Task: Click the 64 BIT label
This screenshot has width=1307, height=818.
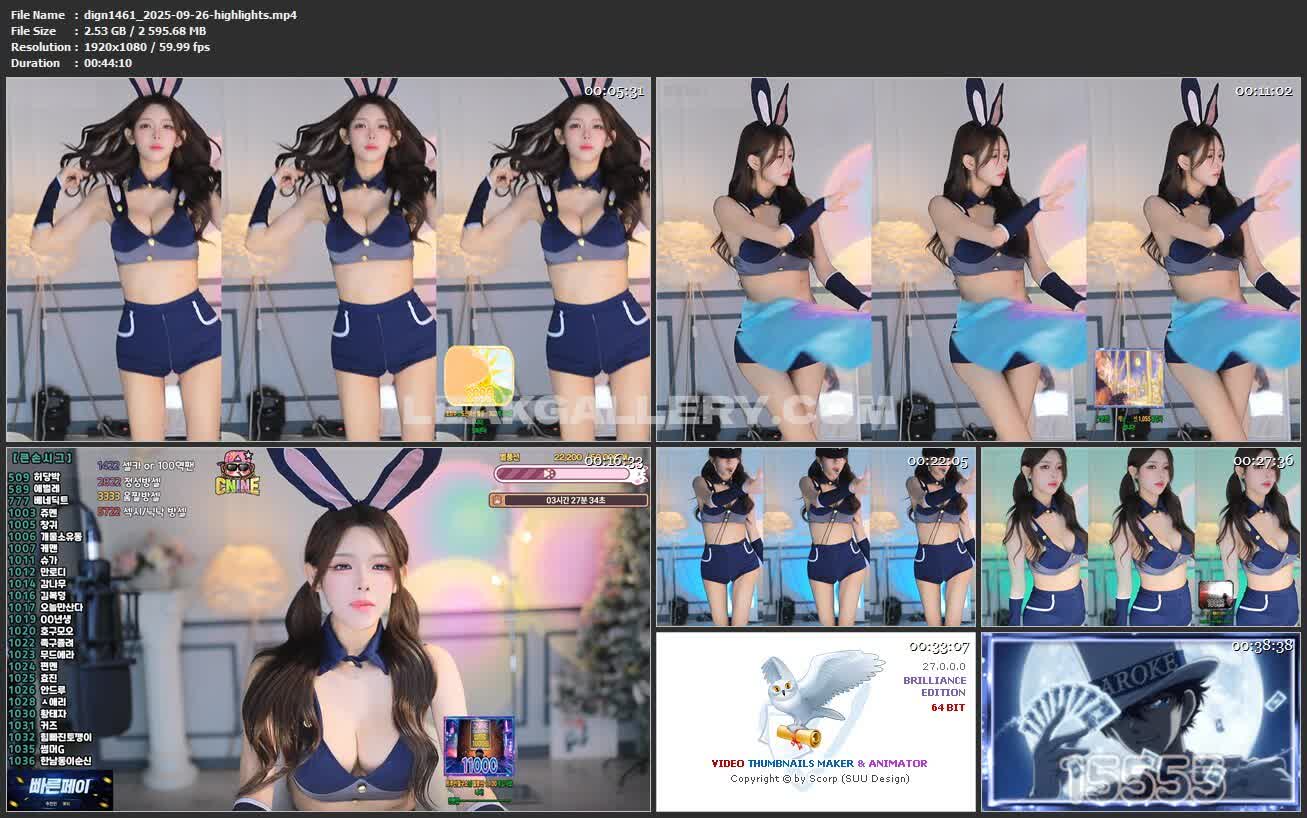Action: click(x=947, y=707)
